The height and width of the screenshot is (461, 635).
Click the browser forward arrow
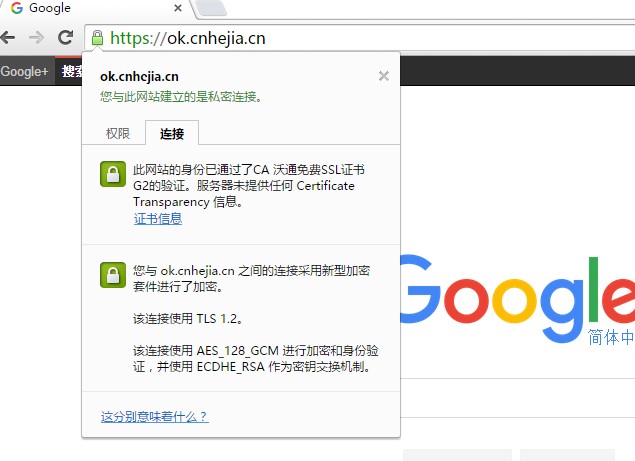click(37, 38)
